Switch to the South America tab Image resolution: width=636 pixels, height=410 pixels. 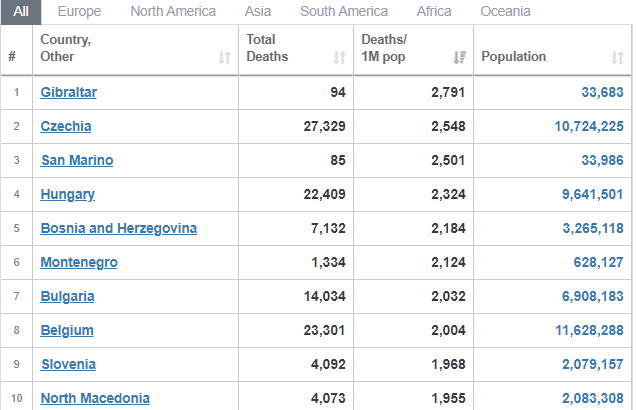coord(344,11)
